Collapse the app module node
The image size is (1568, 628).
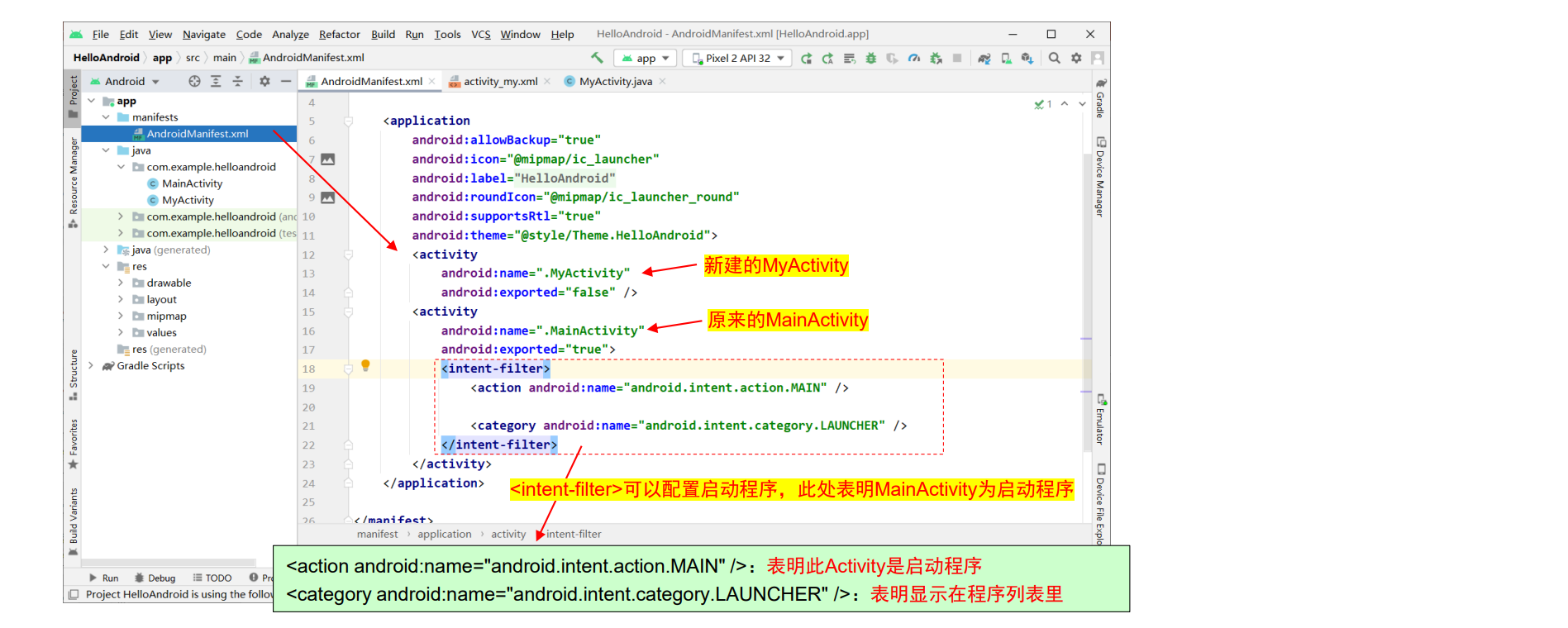pyautogui.click(x=92, y=101)
